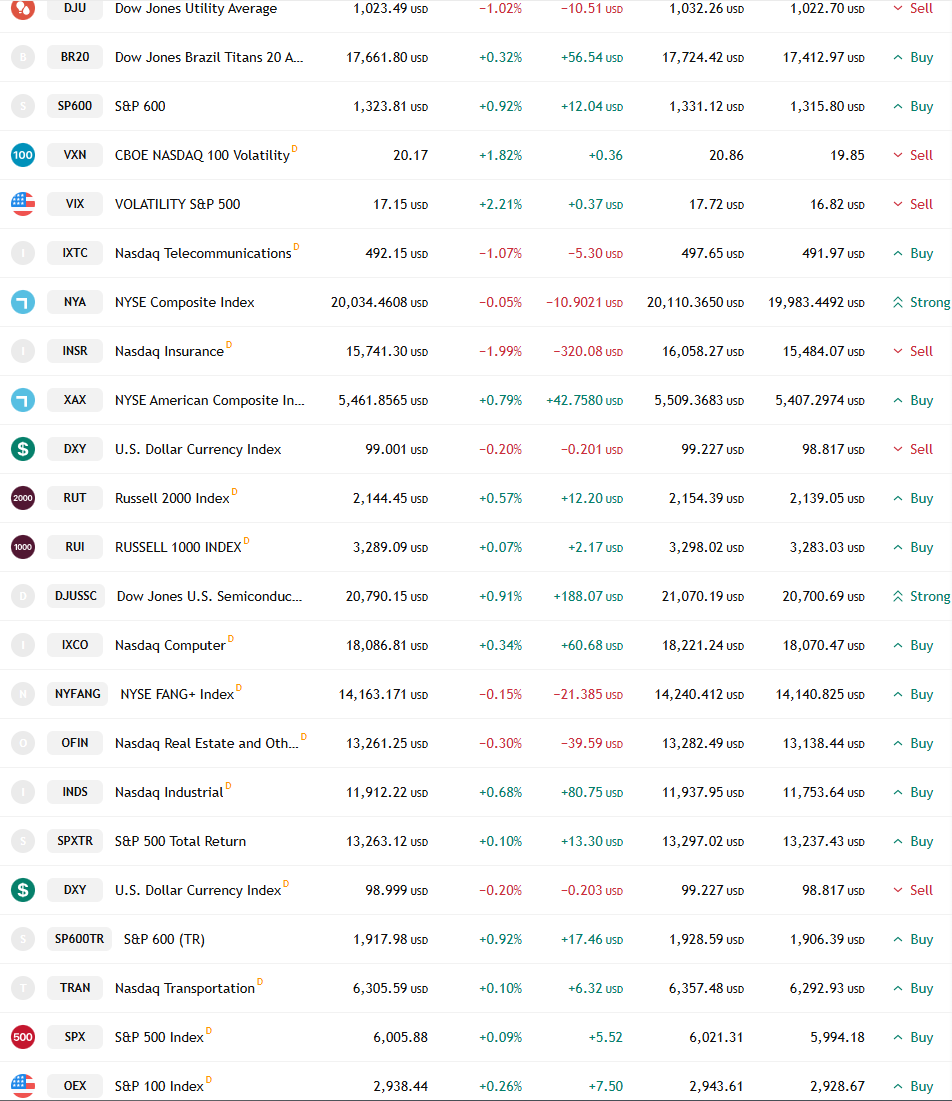This screenshot has height=1101, width=952.
Task: Click low value 11,753.64 USD for INDS
Action: tap(824, 792)
